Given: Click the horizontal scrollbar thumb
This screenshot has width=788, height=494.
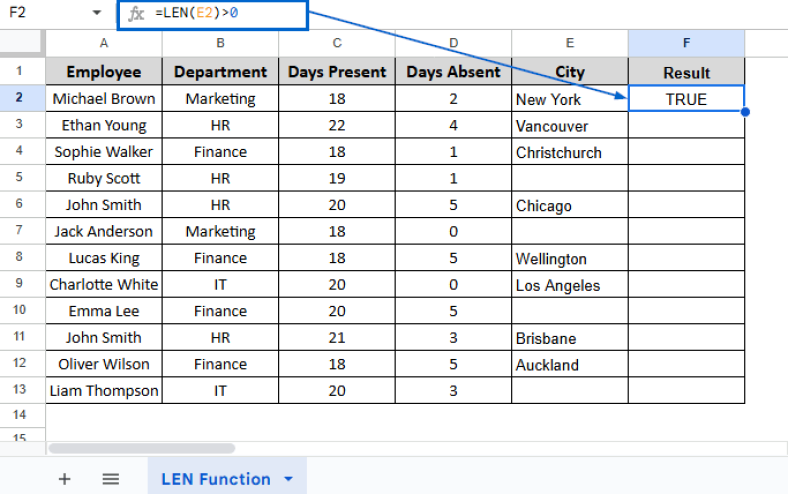Looking at the screenshot, I should click(141, 449).
